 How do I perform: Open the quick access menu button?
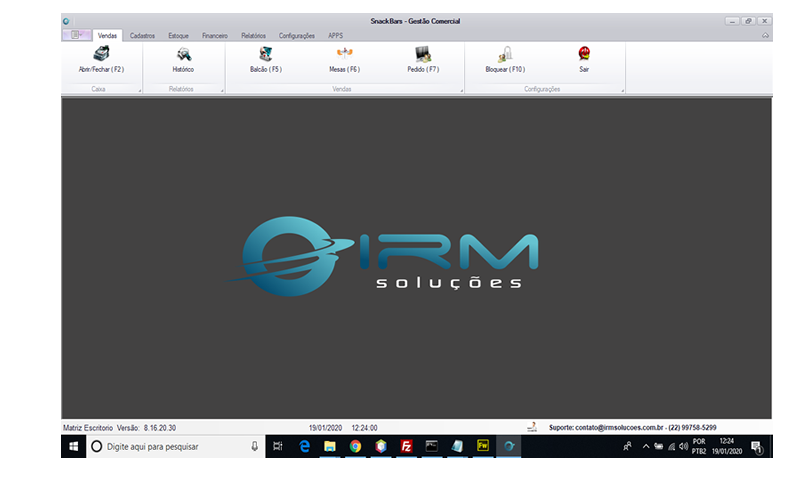(x=77, y=35)
